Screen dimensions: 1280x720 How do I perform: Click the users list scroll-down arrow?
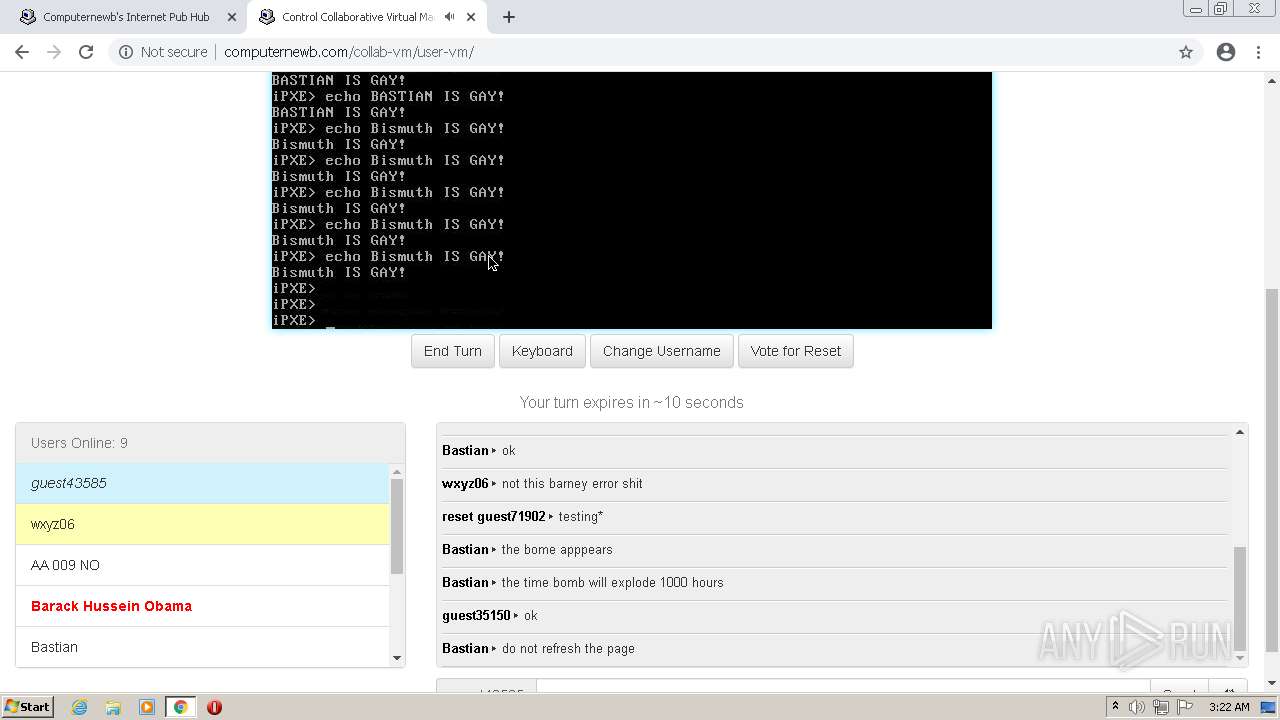point(397,658)
